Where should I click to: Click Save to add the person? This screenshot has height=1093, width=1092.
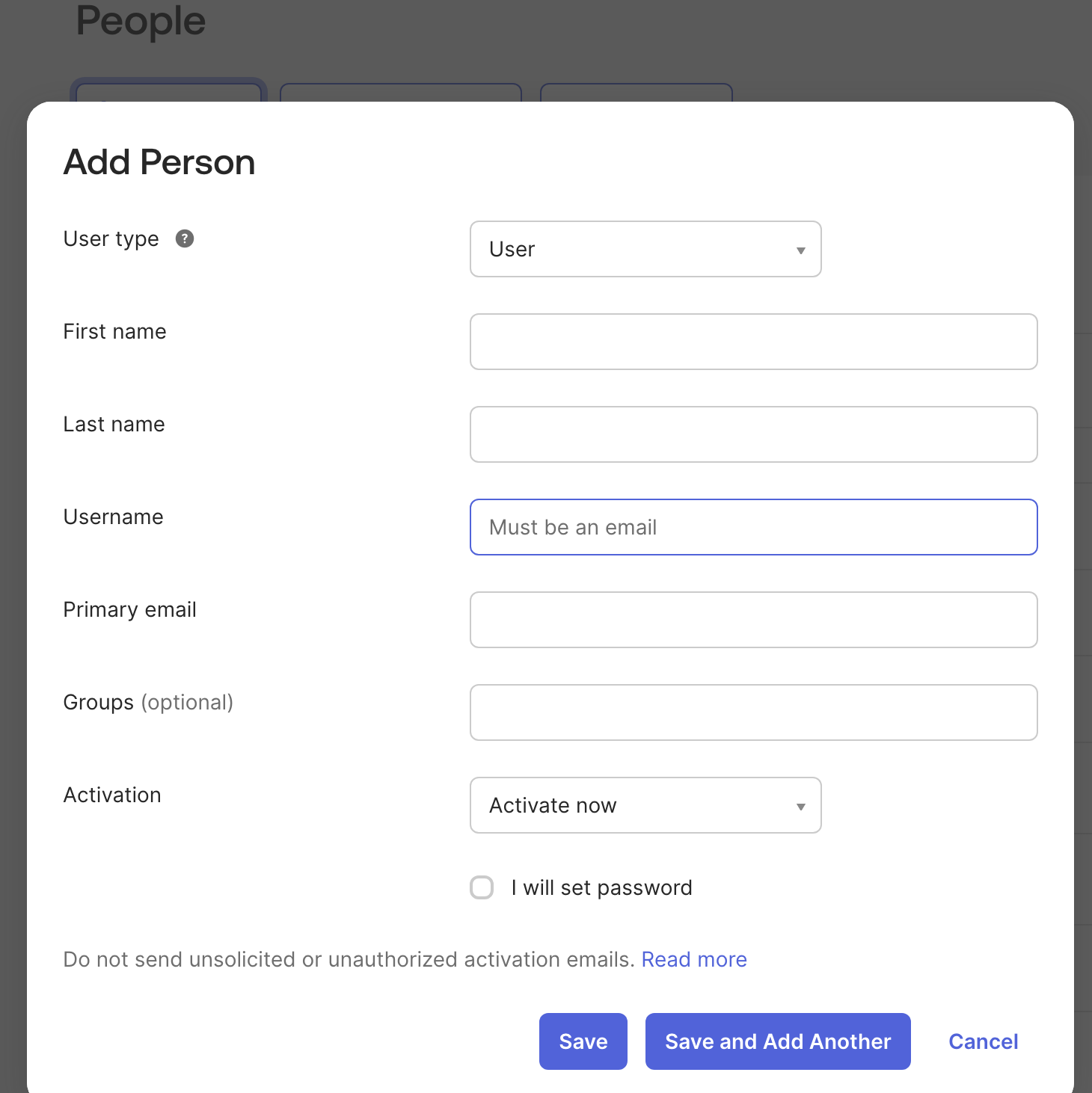tap(583, 1041)
